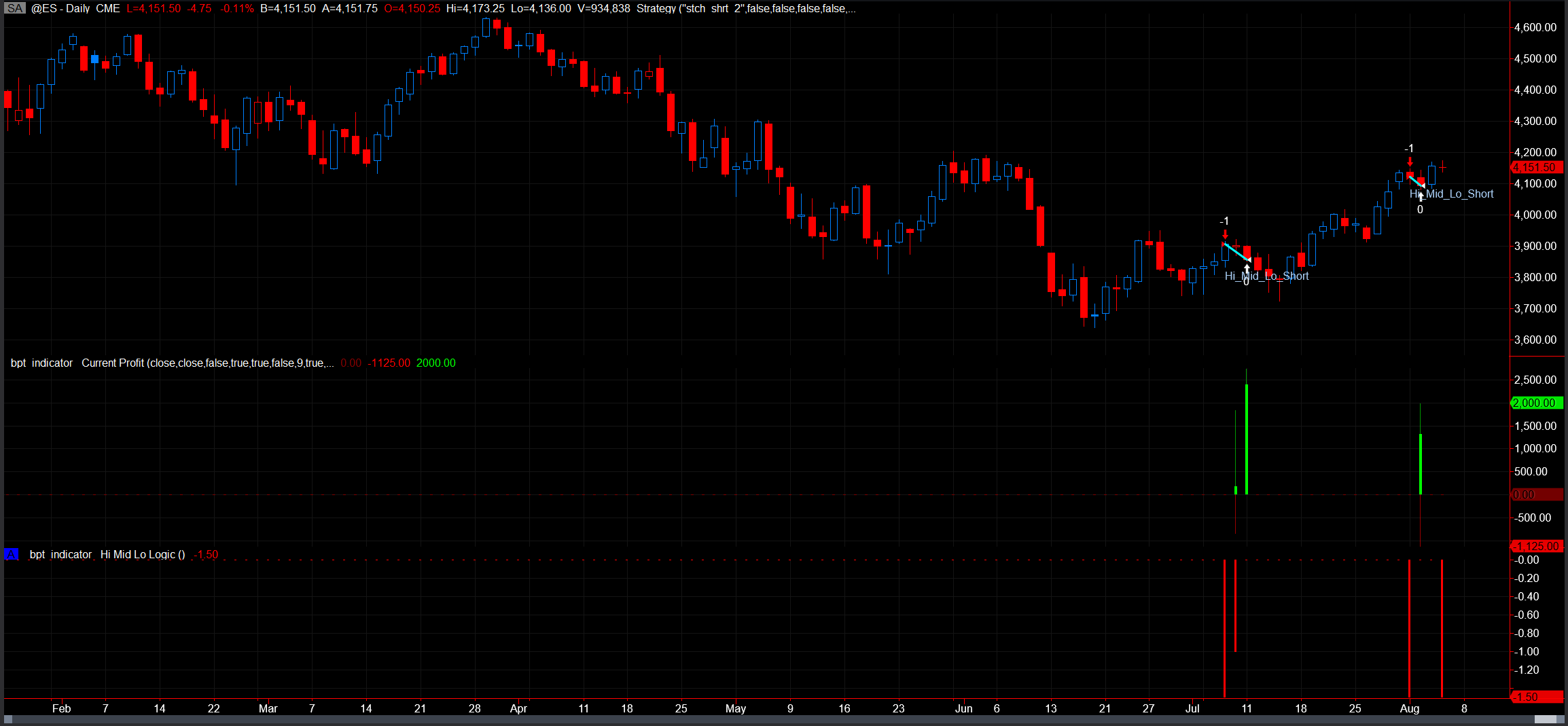Click the red 4,151.50 last price marker
The image size is (1568, 726).
[x=1535, y=167]
